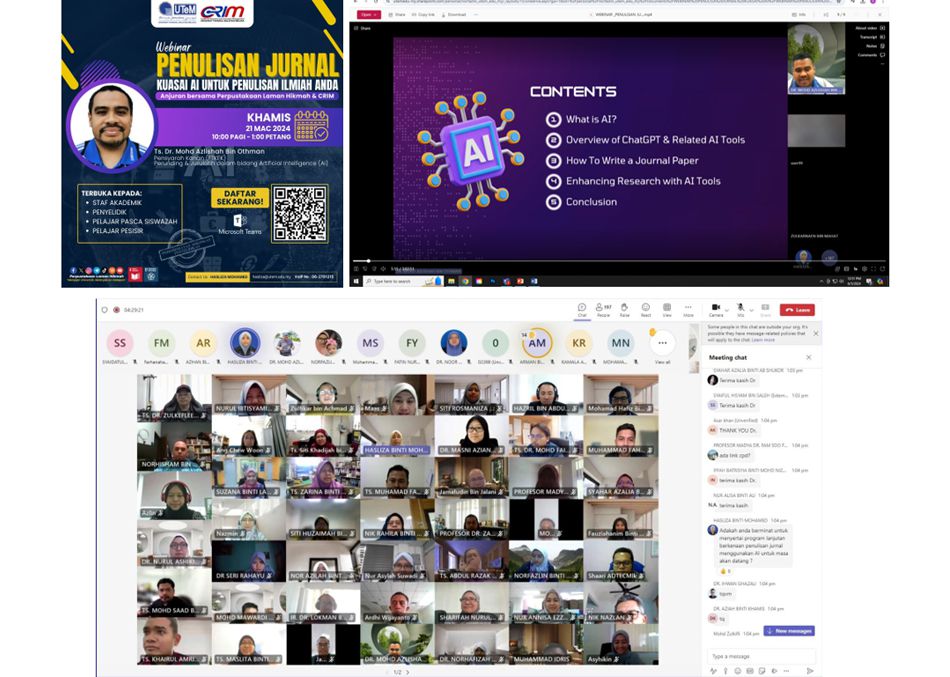Click Download in the video toolbar
Screen dimensions: 950x677
pos(456,15)
